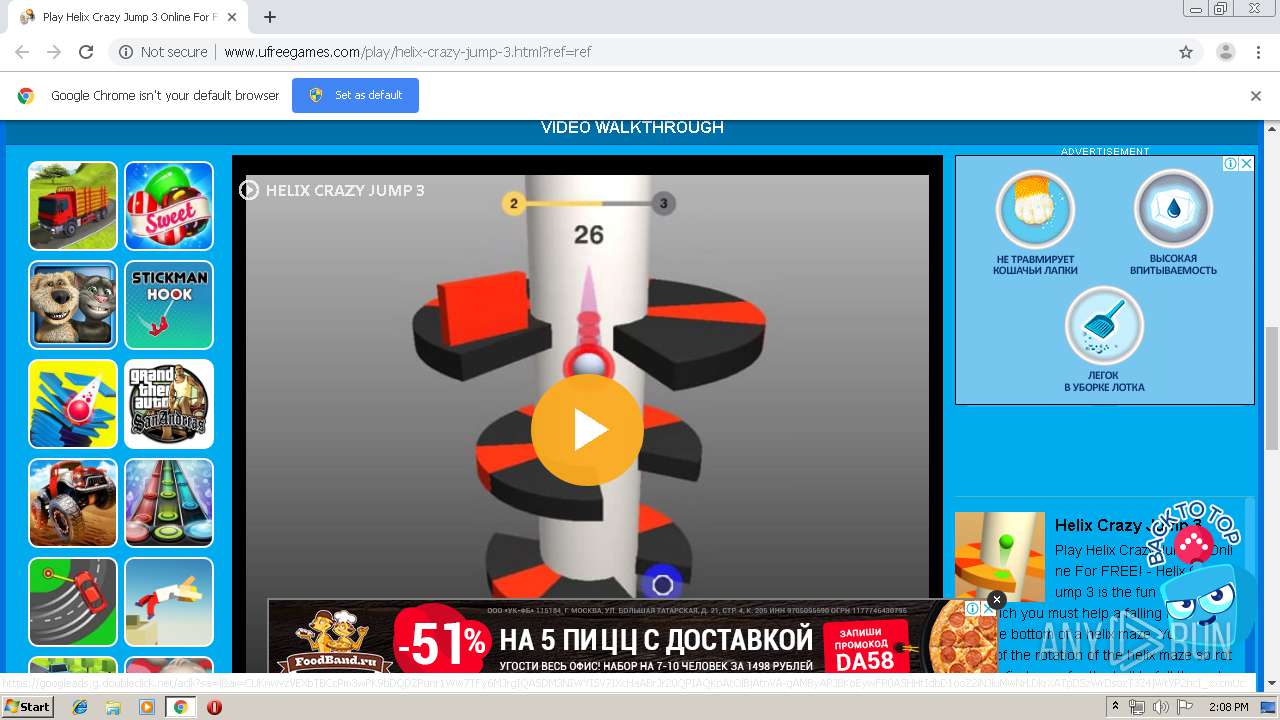Open the Grand Theft Auto San Andreas game
Screen dimensions: 1280x720
point(169,404)
